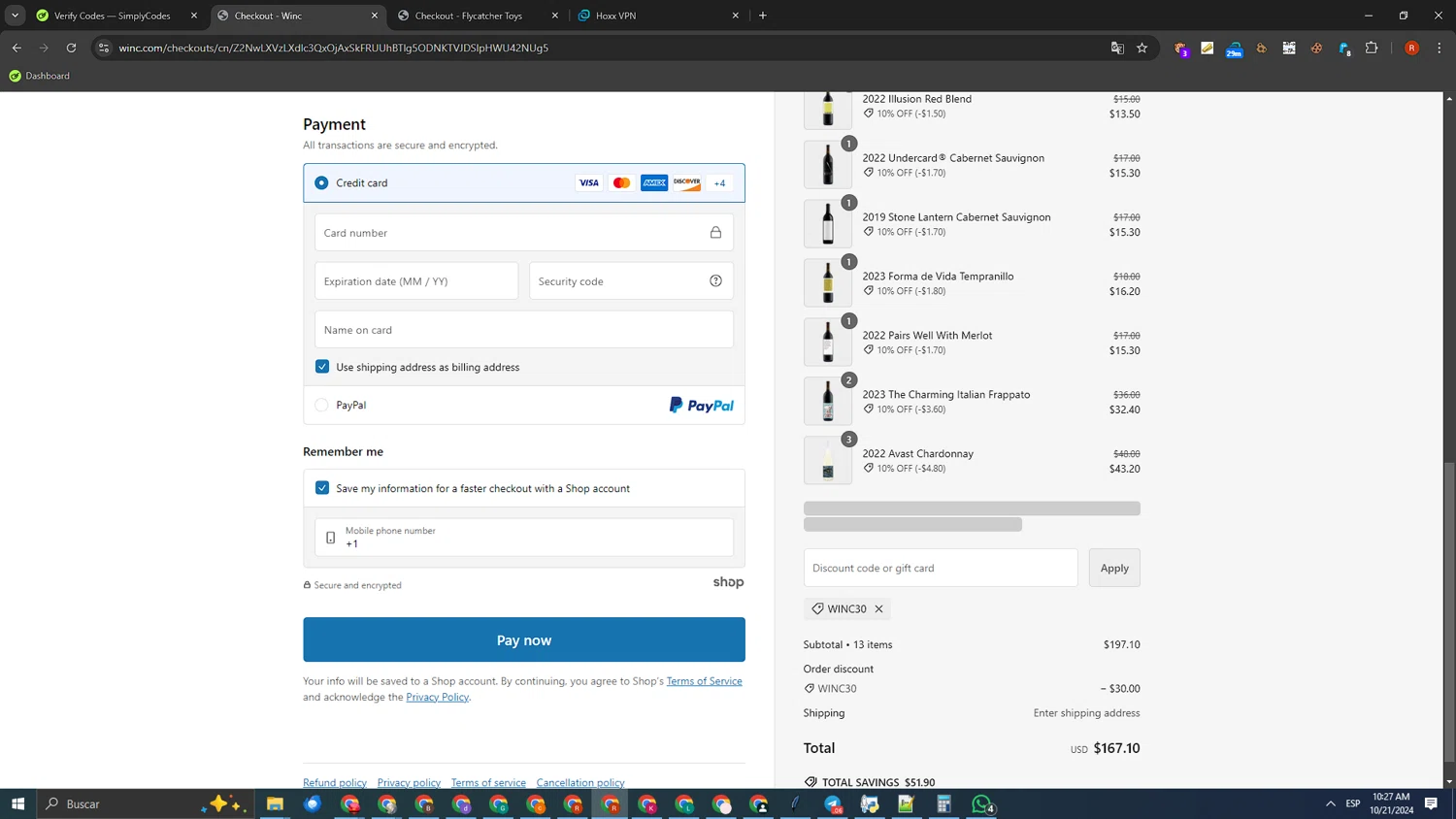Open the Chrome three-dot menu
This screenshot has height=819, width=1456.
pos(1439,48)
